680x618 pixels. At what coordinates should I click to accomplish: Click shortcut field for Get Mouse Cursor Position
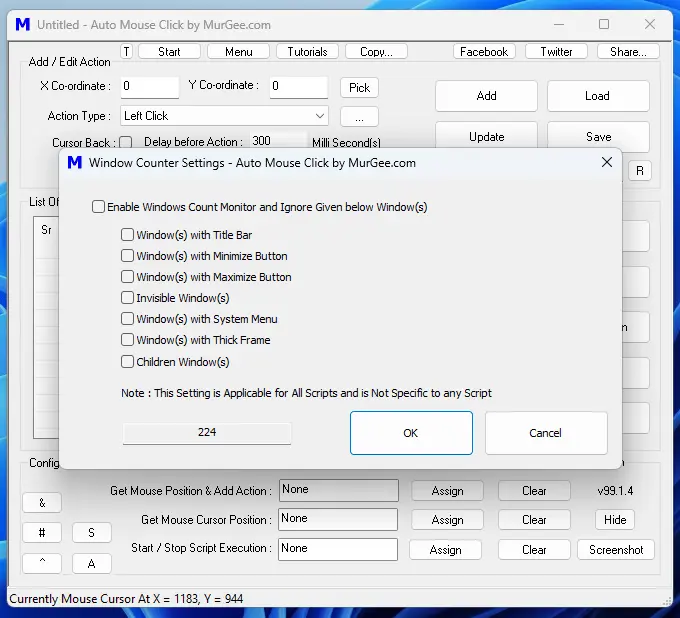[x=338, y=519]
